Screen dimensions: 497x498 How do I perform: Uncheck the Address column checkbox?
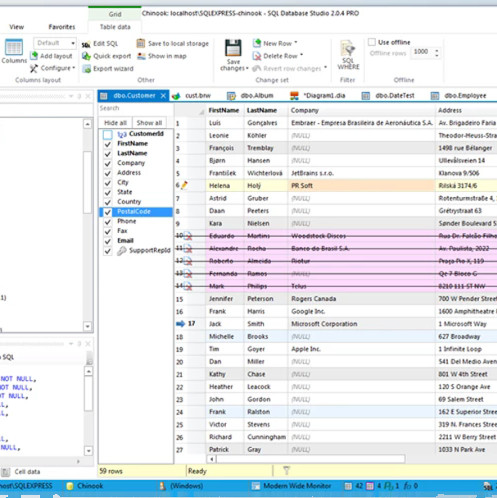(108, 173)
